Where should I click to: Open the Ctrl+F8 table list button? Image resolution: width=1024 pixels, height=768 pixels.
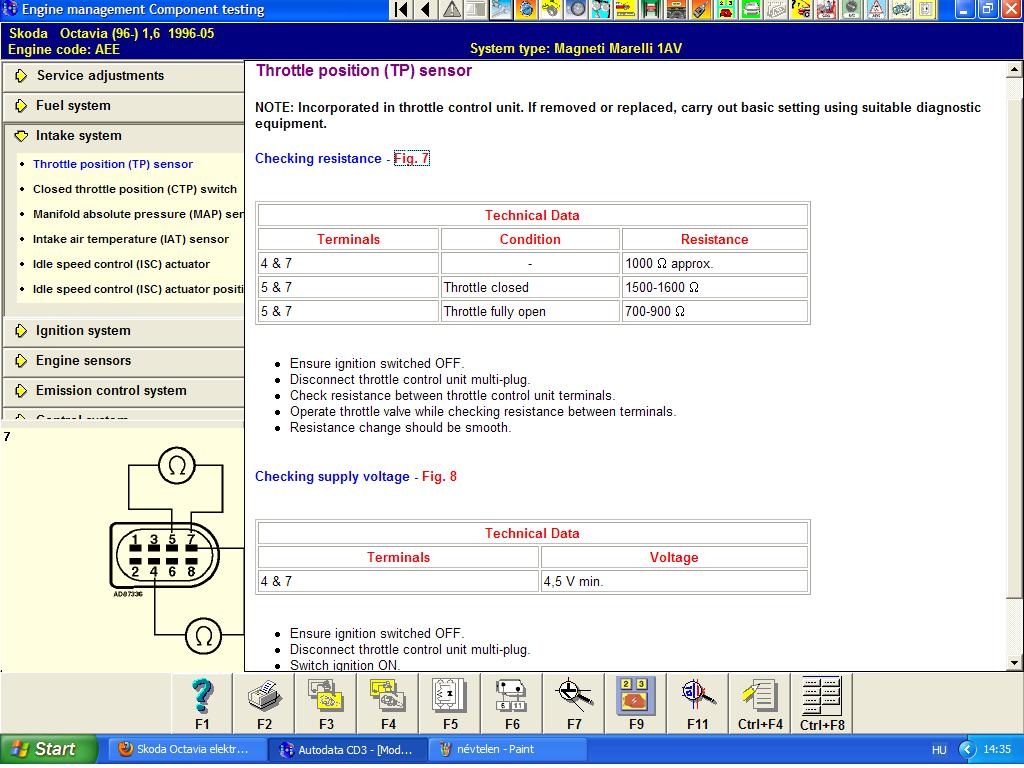pos(822,704)
